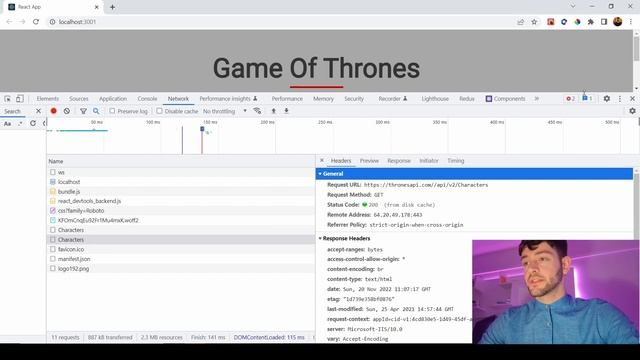Open a new browser tab
The height and width of the screenshot is (360, 640).
(x=112, y=7)
